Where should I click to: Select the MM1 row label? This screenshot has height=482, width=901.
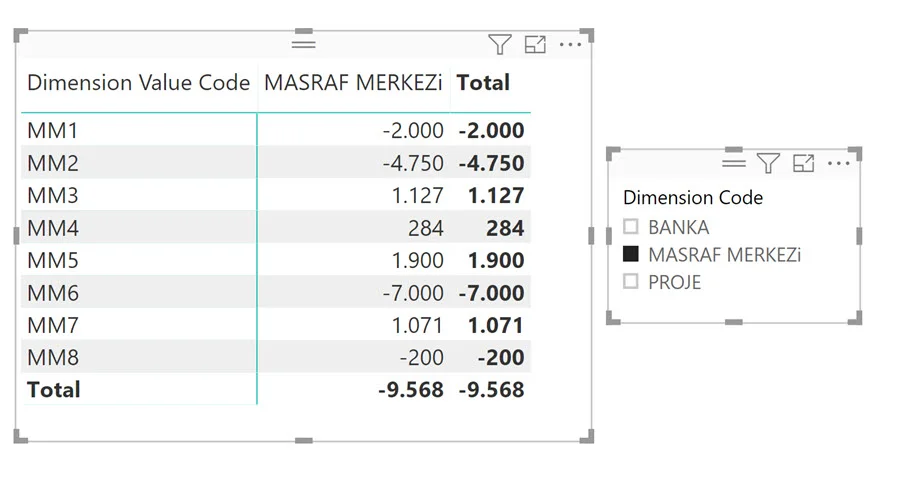pos(52,130)
